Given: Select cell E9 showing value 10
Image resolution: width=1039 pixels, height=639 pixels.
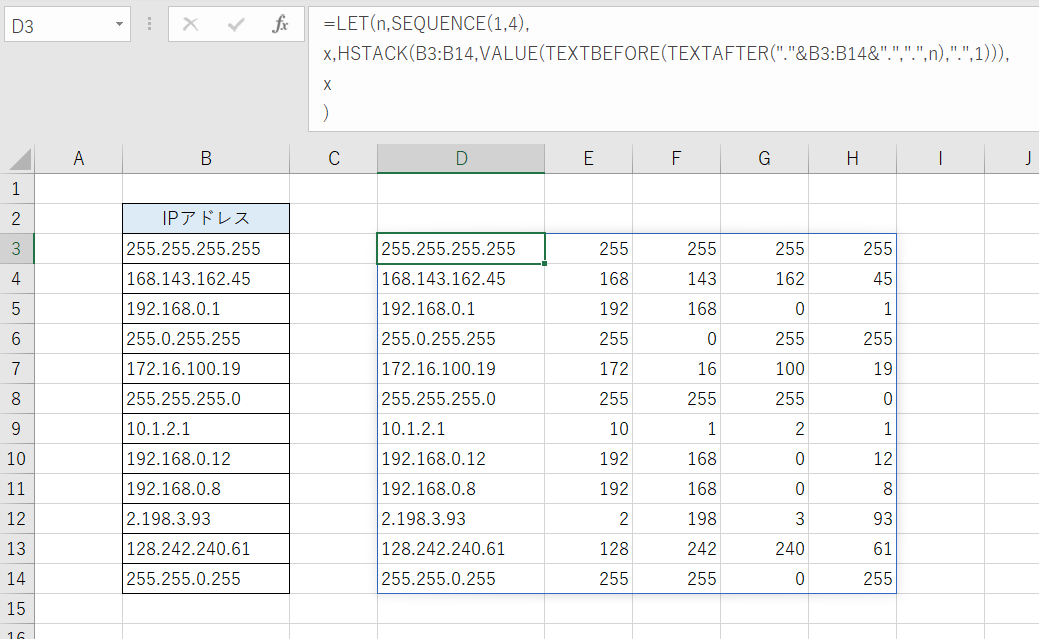Looking at the screenshot, I should click(x=588, y=428).
